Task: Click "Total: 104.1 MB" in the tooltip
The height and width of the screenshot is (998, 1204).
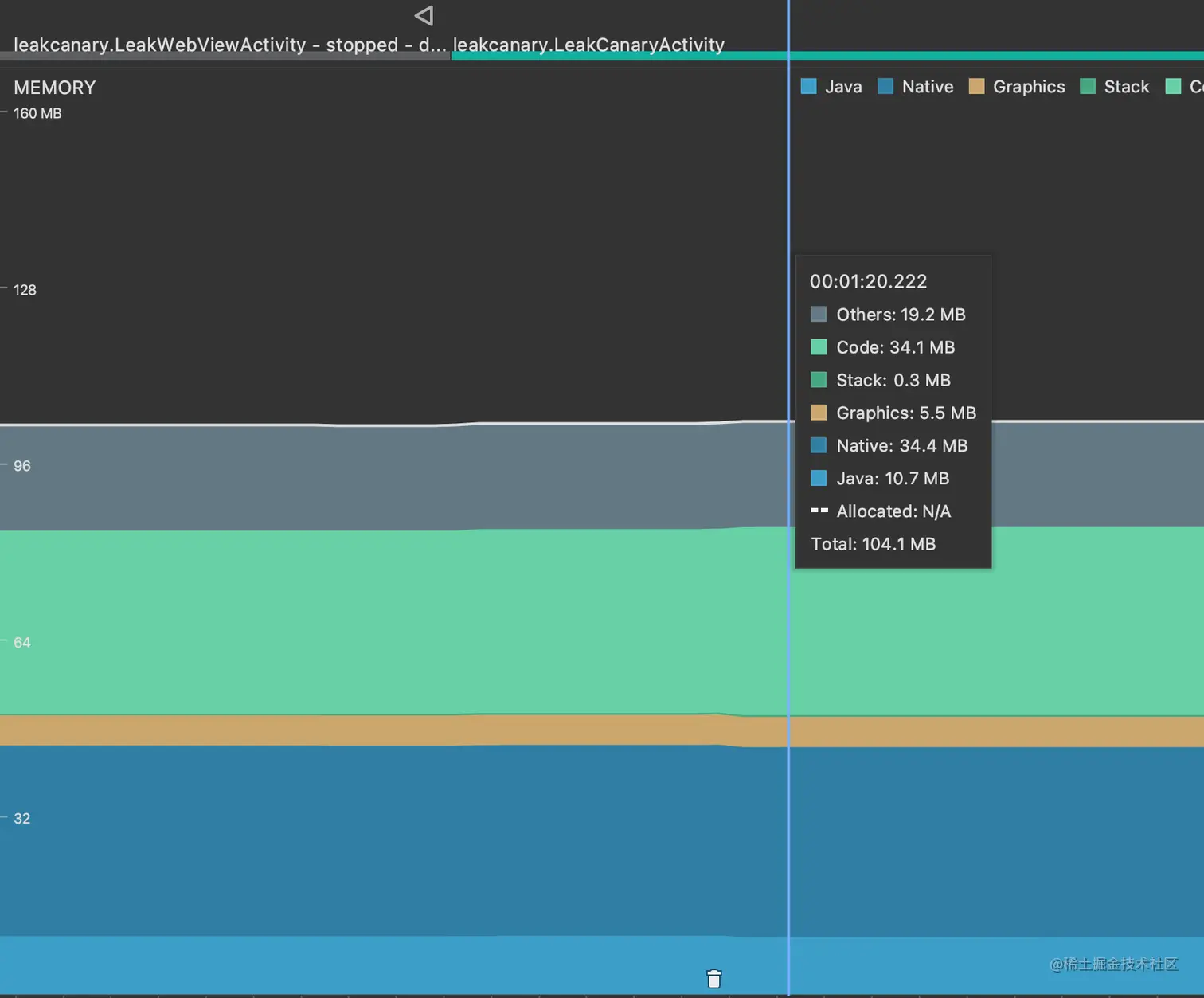Action: pos(874,544)
